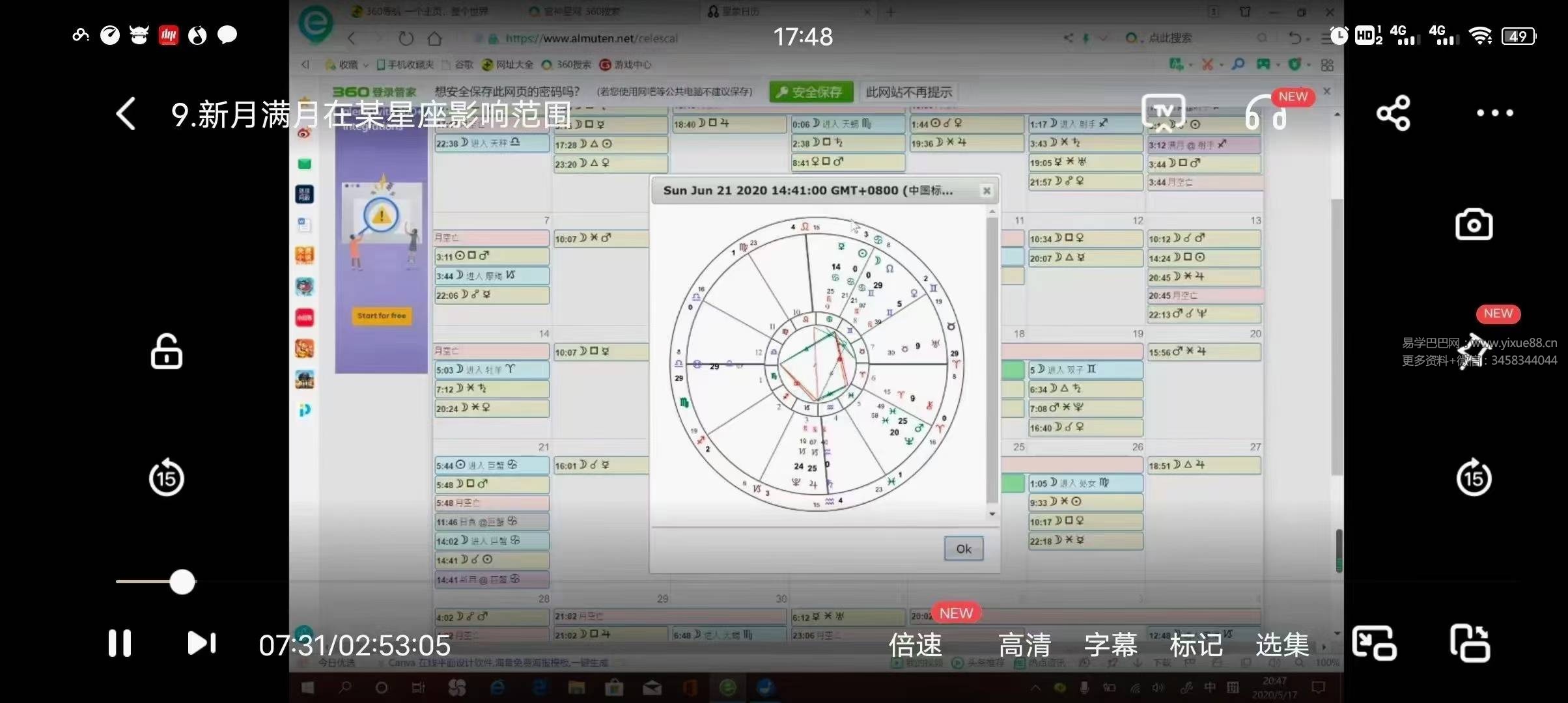Toggle the screen lock icon
This screenshot has height=703, width=1568.
pyautogui.click(x=166, y=352)
